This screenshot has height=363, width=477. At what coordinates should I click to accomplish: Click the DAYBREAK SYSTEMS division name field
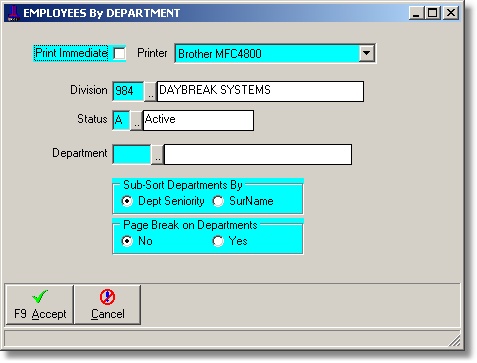260,91
